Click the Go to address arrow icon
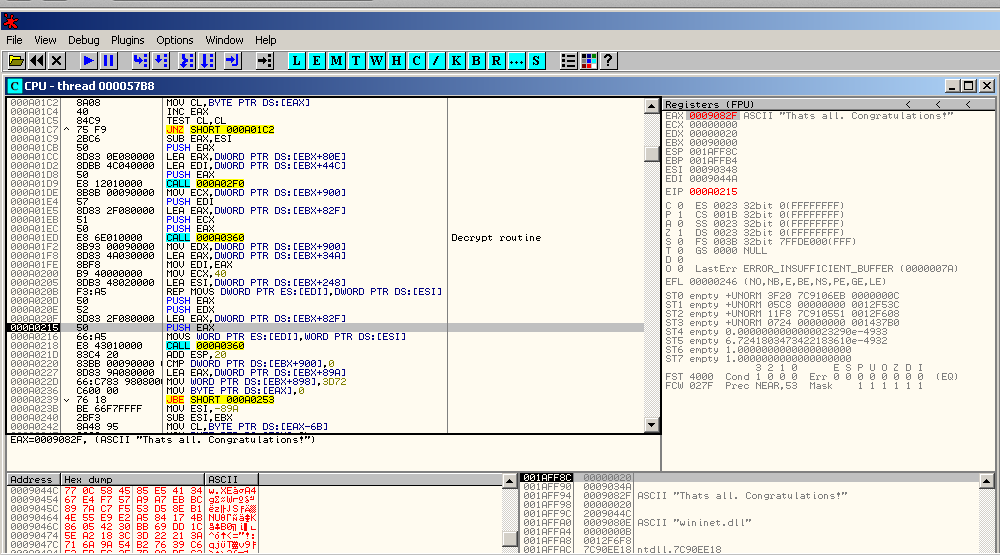This screenshot has height=555, width=1000. (264, 61)
